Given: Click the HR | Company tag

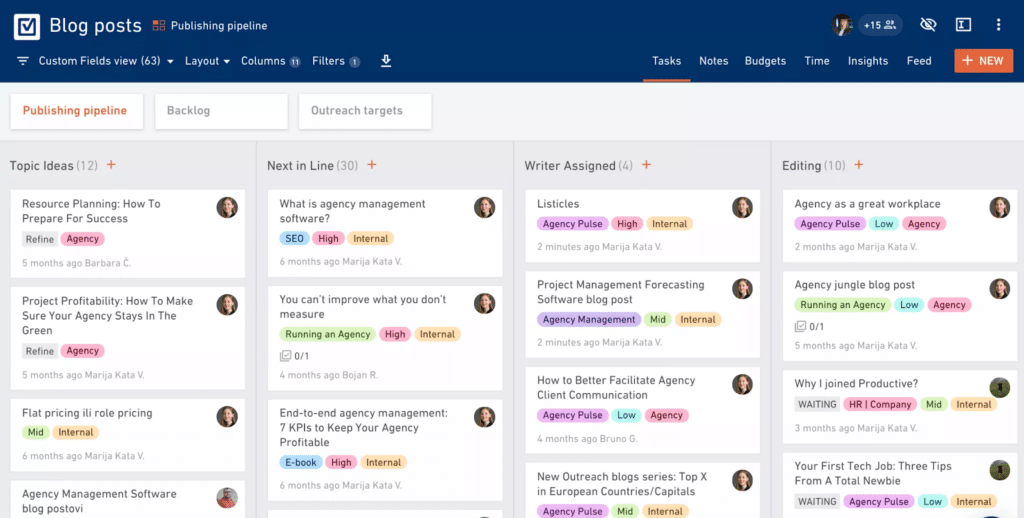Looking at the screenshot, I should point(880,404).
